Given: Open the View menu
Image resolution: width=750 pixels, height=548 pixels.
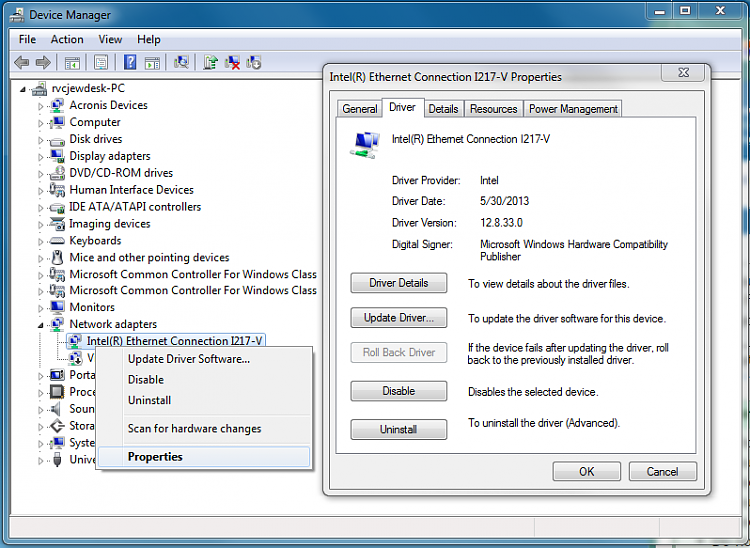Looking at the screenshot, I should 110,40.
